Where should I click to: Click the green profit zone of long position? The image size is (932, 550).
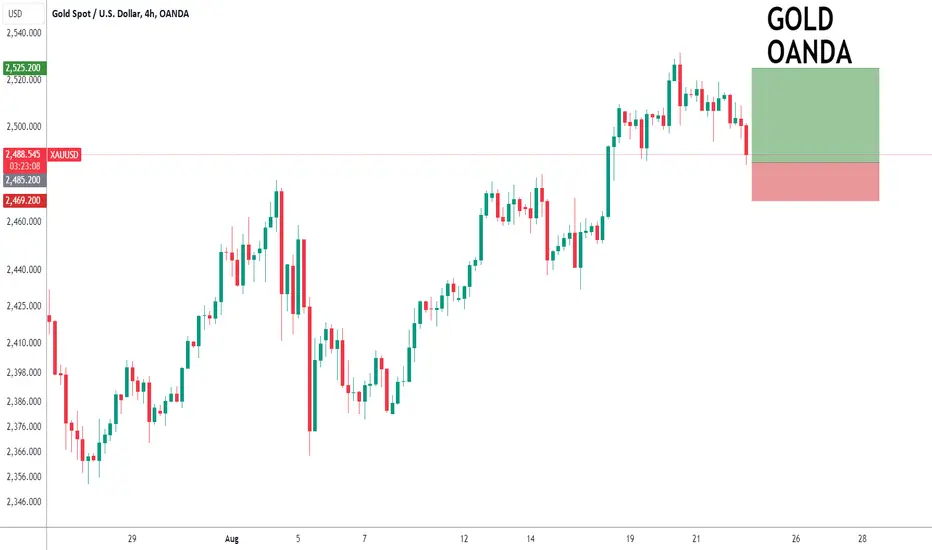coord(815,115)
